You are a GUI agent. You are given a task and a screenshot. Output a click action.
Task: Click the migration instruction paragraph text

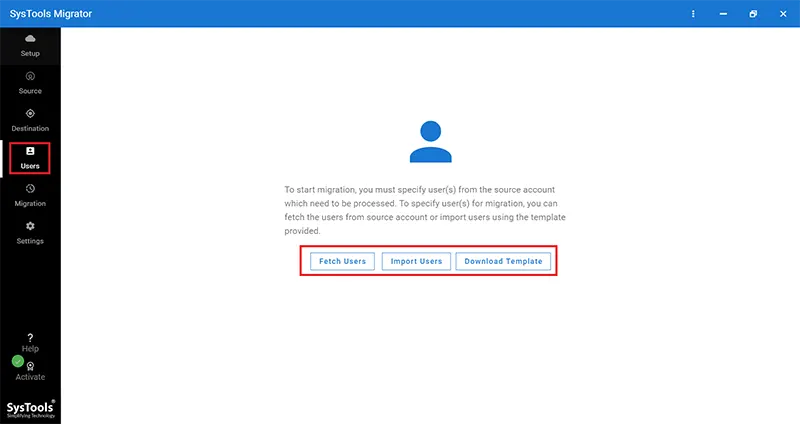[x=425, y=210]
